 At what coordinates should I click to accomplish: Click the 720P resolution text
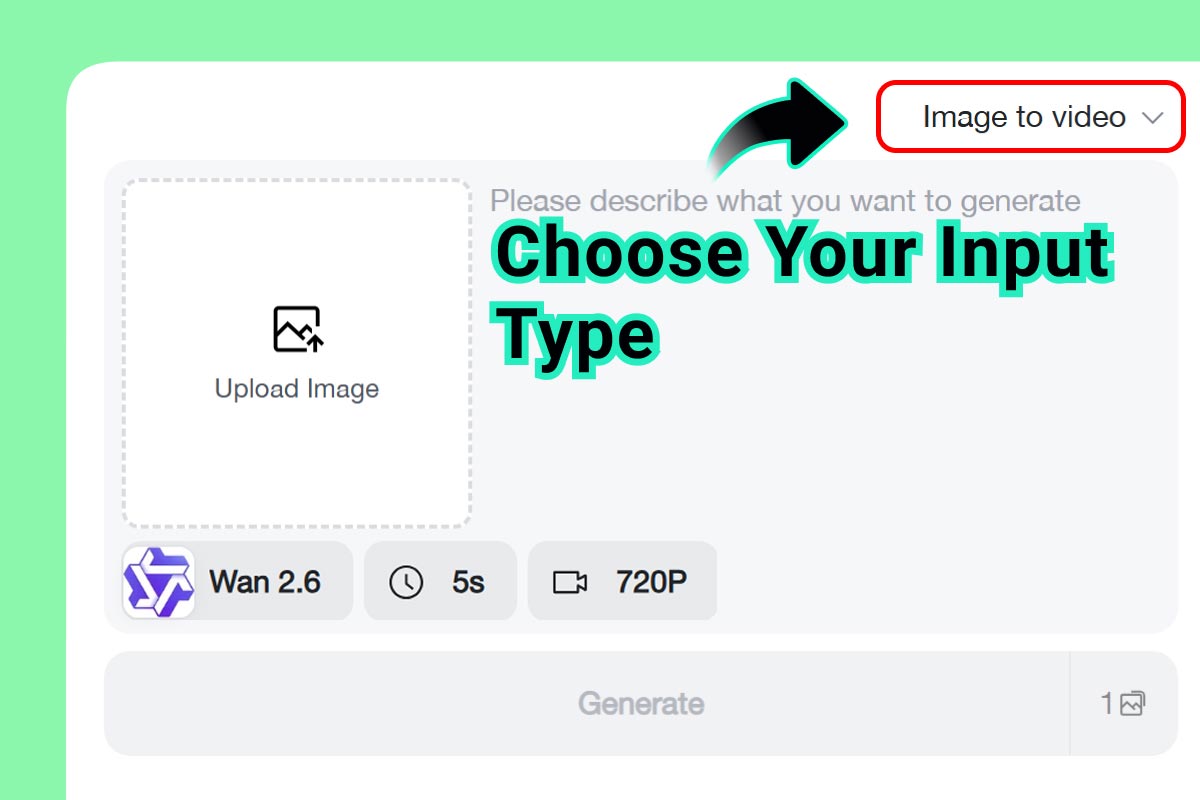point(651,581)
